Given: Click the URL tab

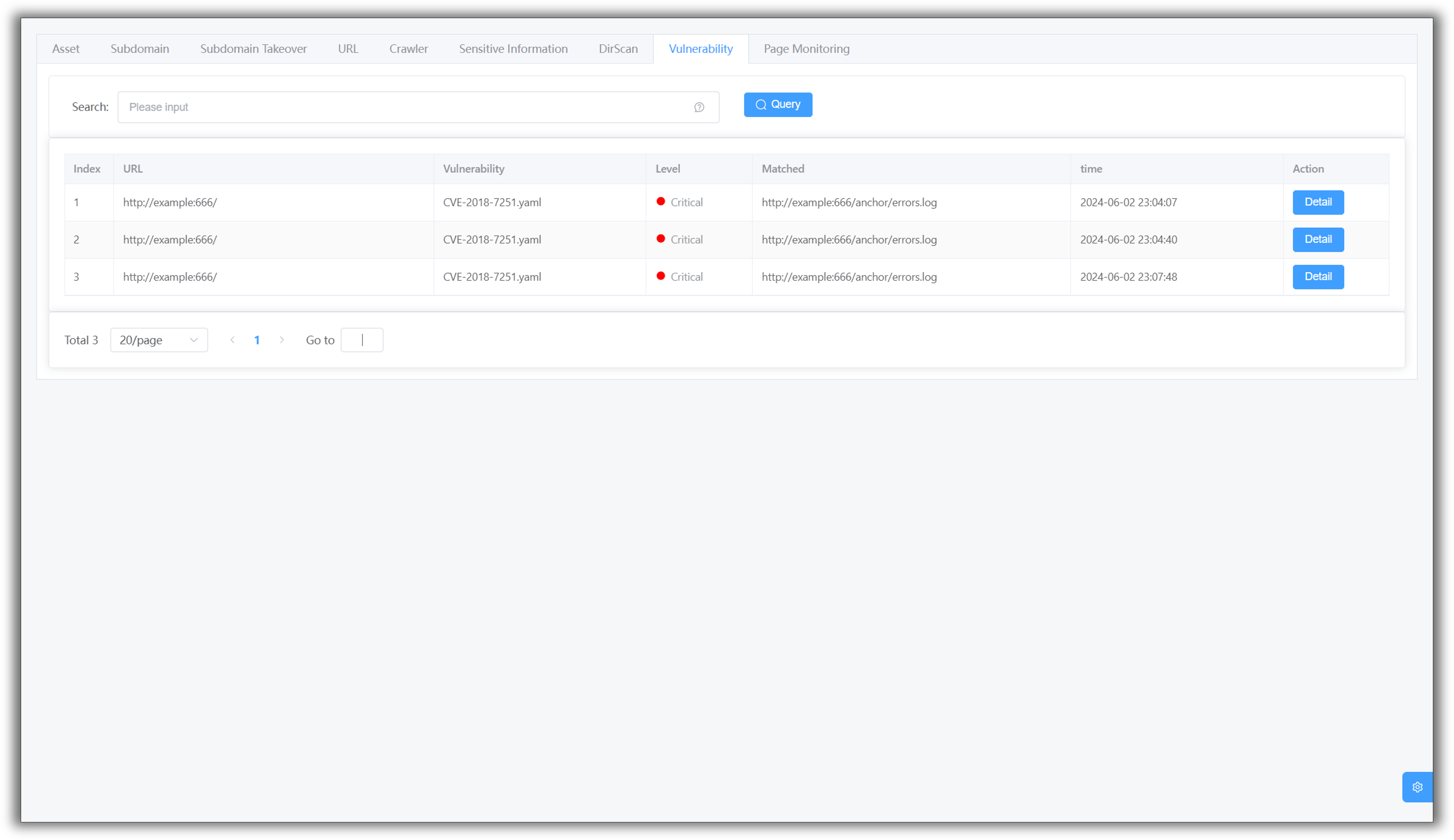Looking at the screenshot, I should [348, 49].
